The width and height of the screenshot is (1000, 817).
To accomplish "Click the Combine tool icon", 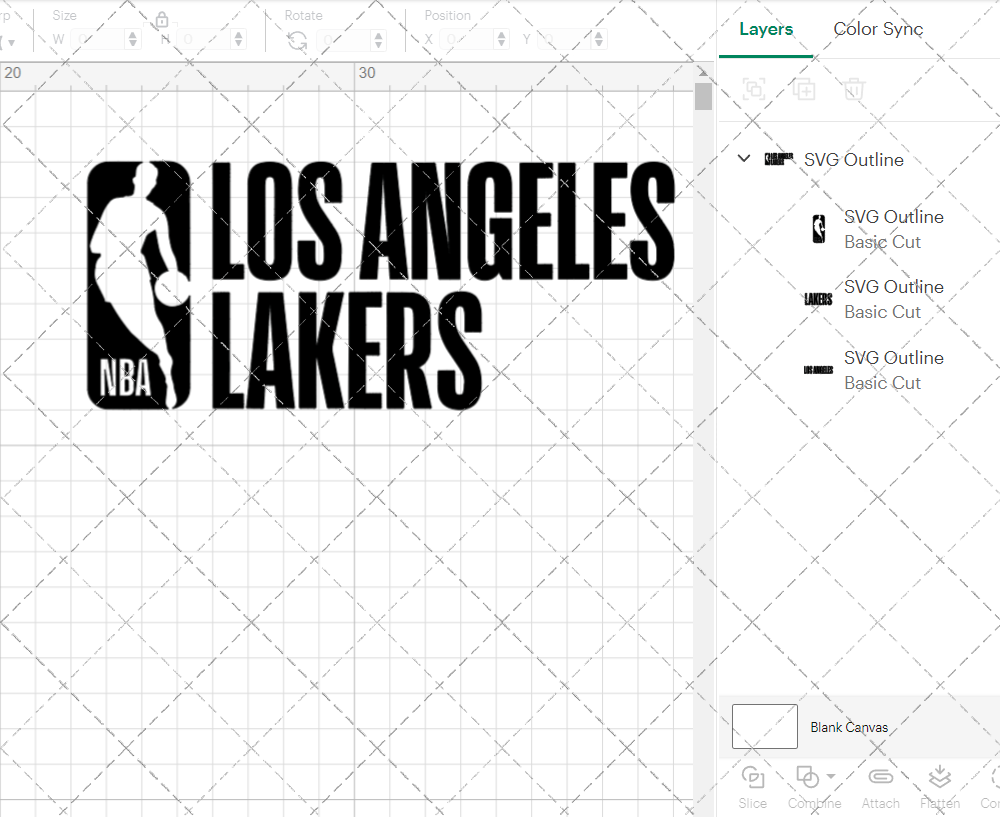I will pyautogui.click(x=807, y=777).
